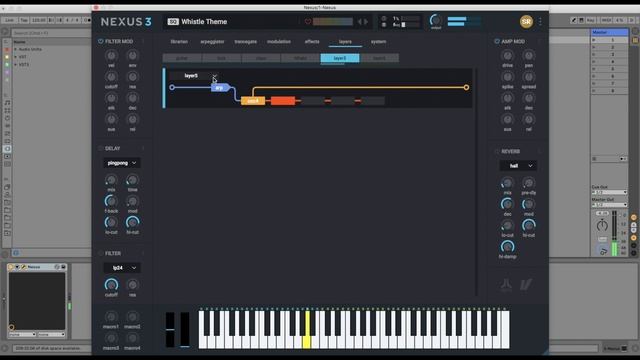Click the Ableton Tap tempo button
The width and height of the screenshot is (640, 360).
[24, 20]
